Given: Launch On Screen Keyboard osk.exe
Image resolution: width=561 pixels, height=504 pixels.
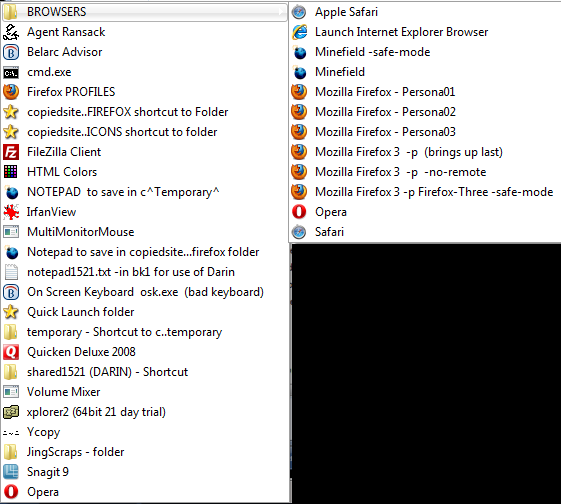Looking at the screenshot, I should [x=145, y=292].
